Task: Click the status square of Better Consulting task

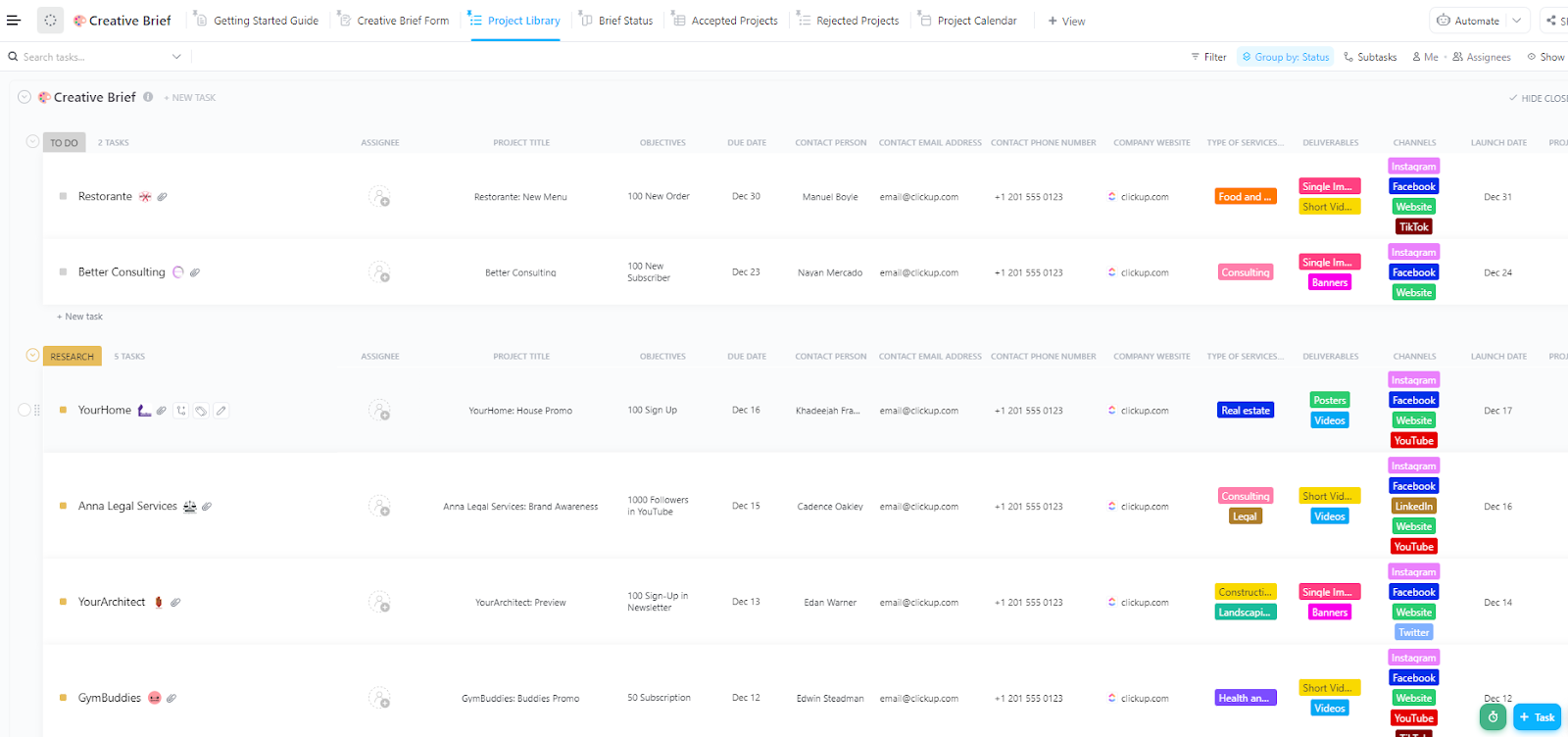Action: (x=64, y=271)
